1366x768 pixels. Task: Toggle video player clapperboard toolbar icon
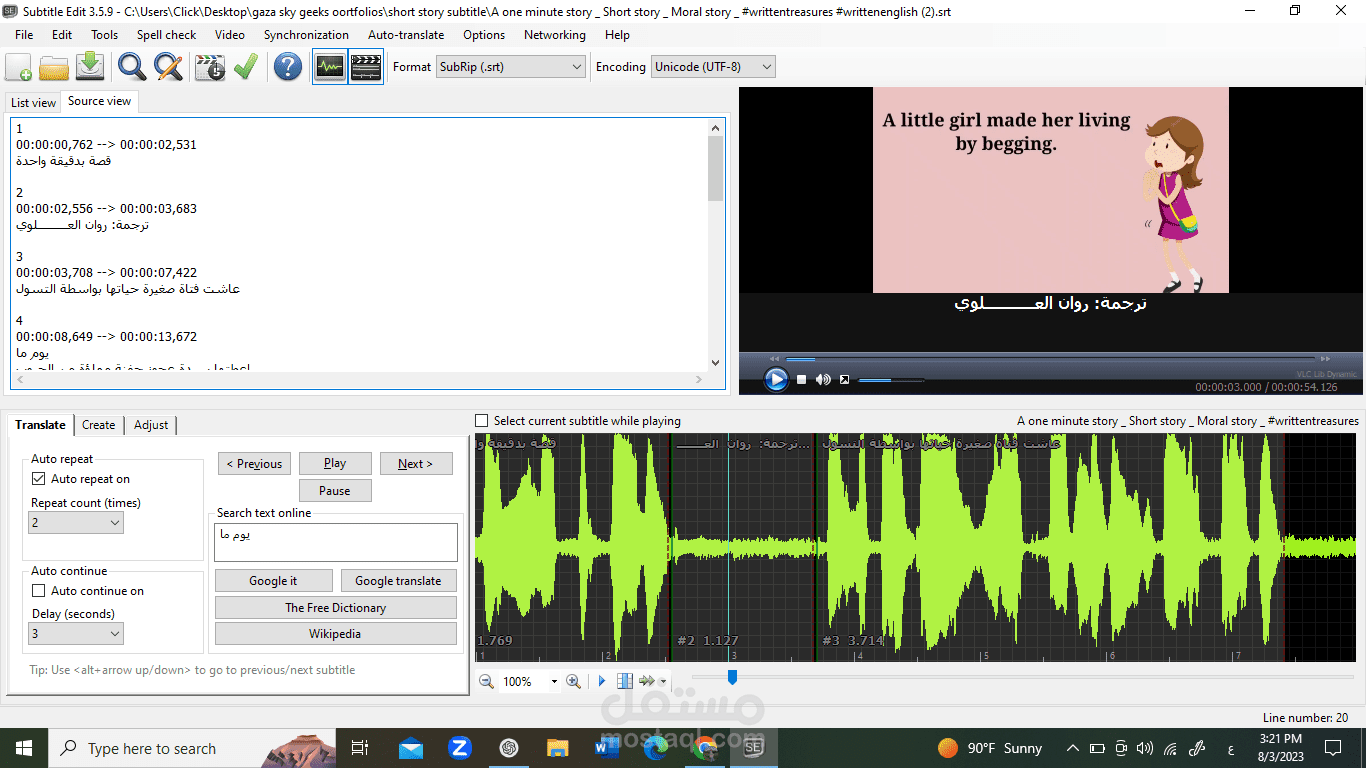point(366,67)
